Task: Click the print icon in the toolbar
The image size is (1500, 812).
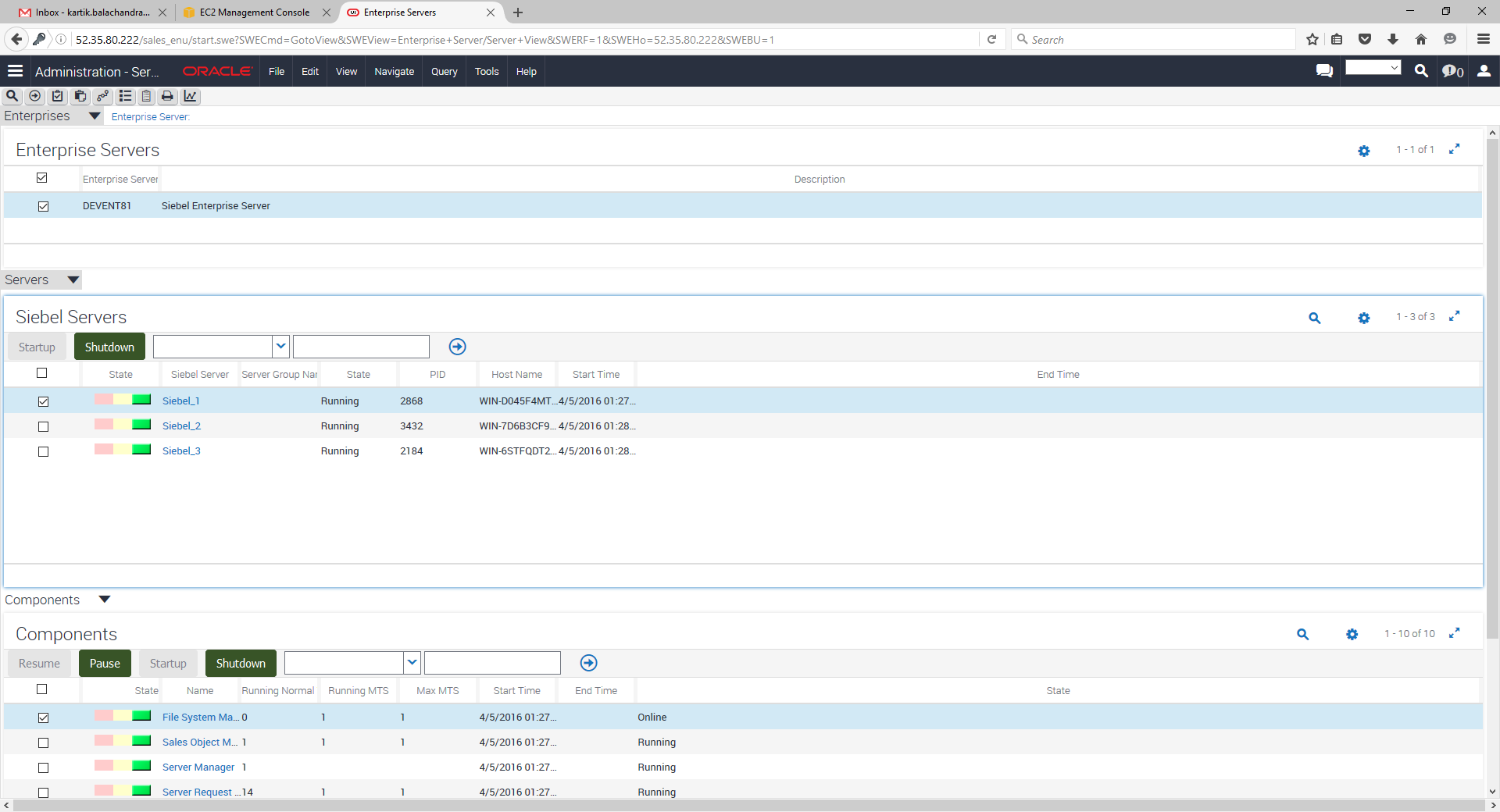Action: pos(167,96)
